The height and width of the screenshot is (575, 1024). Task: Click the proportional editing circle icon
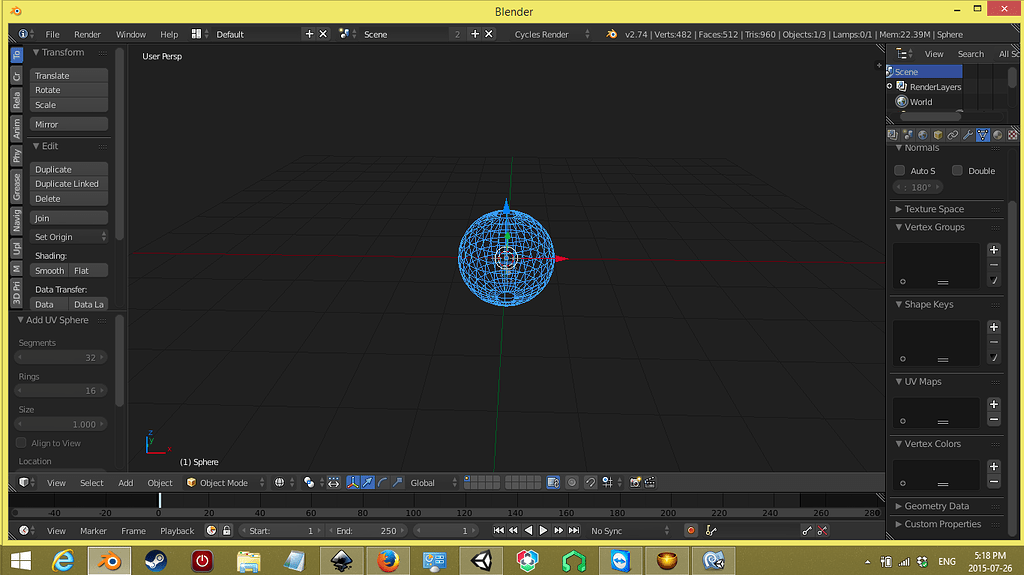tap(572, 482)
